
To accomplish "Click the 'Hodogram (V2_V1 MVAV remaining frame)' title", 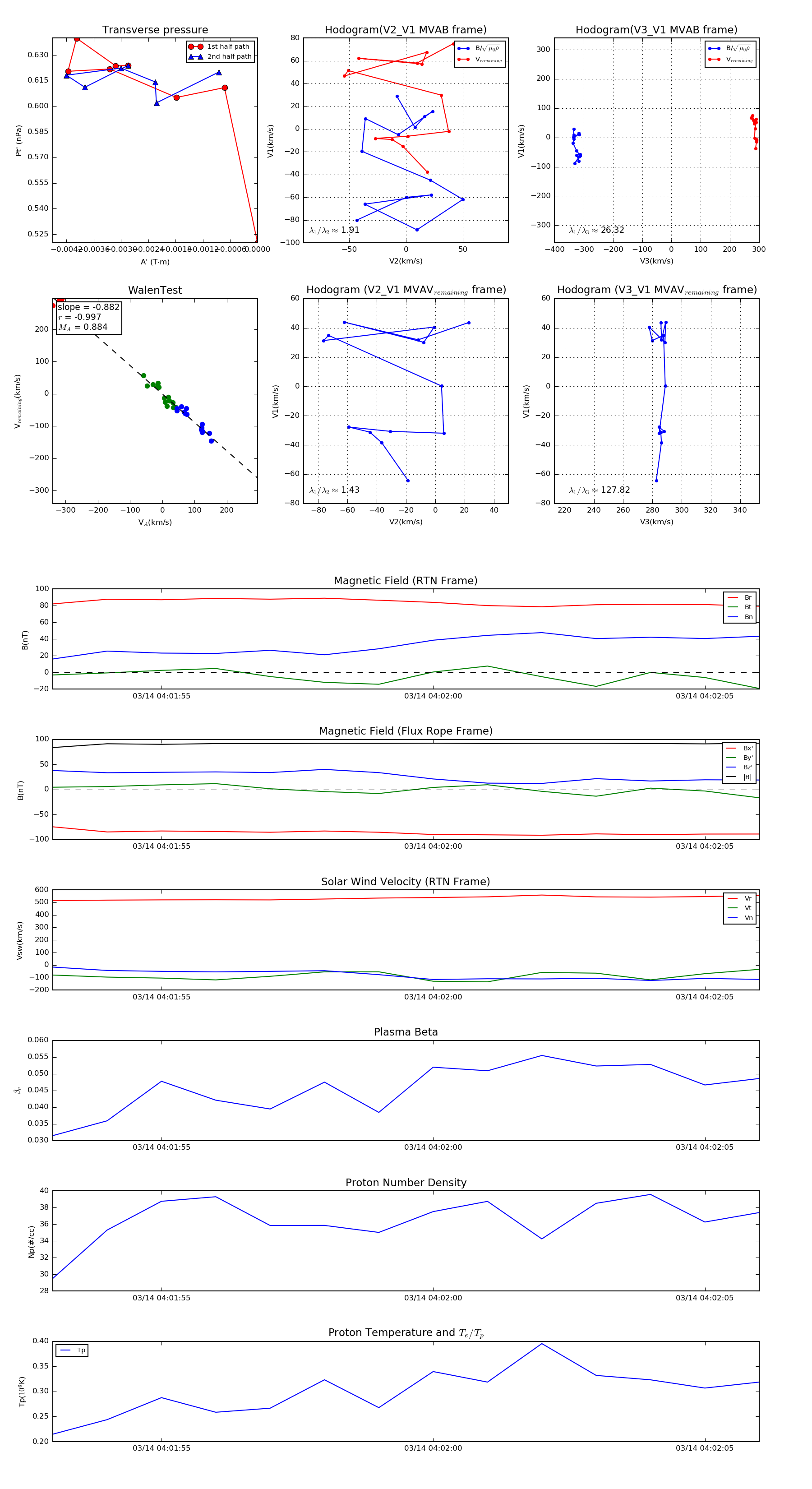I will click(406, 290).
